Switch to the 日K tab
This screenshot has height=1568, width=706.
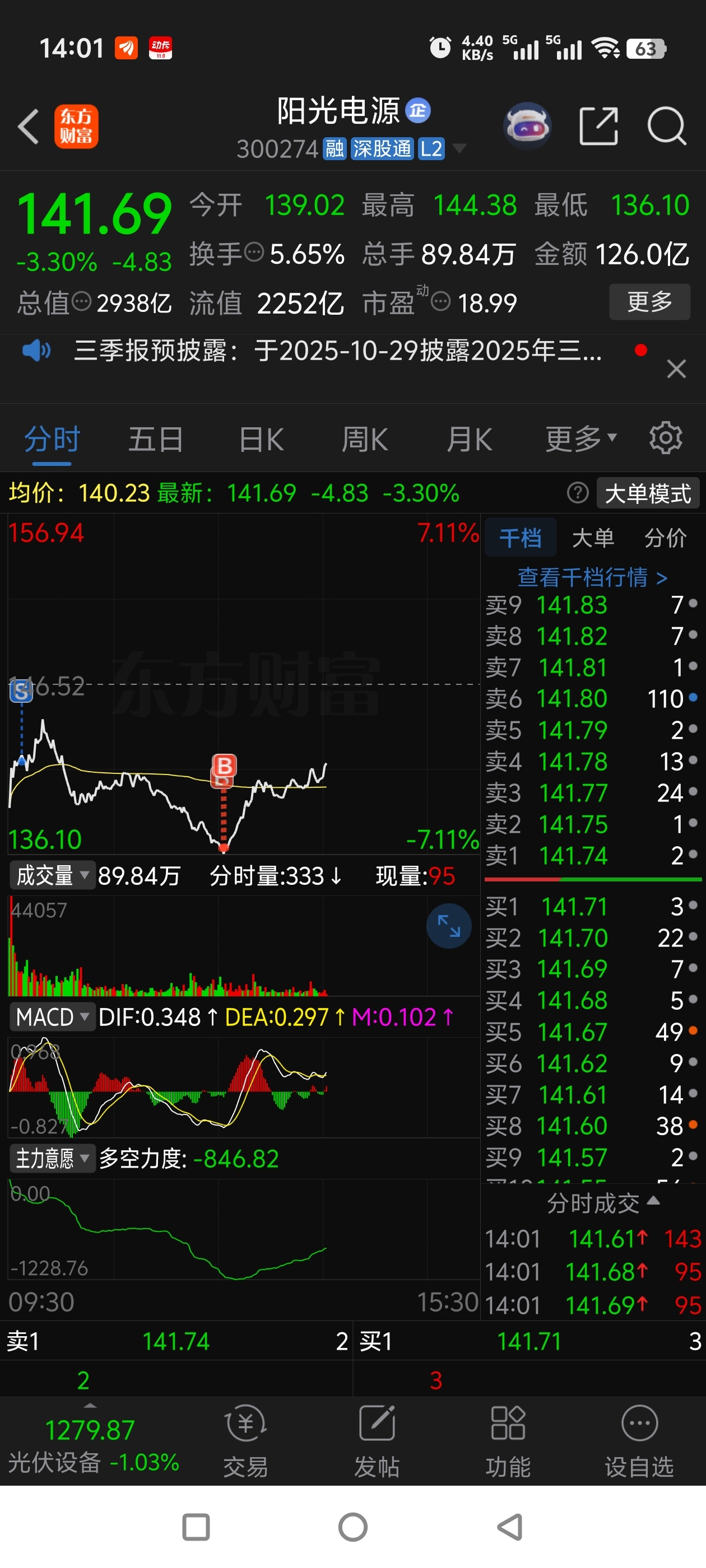pos(261,439)
